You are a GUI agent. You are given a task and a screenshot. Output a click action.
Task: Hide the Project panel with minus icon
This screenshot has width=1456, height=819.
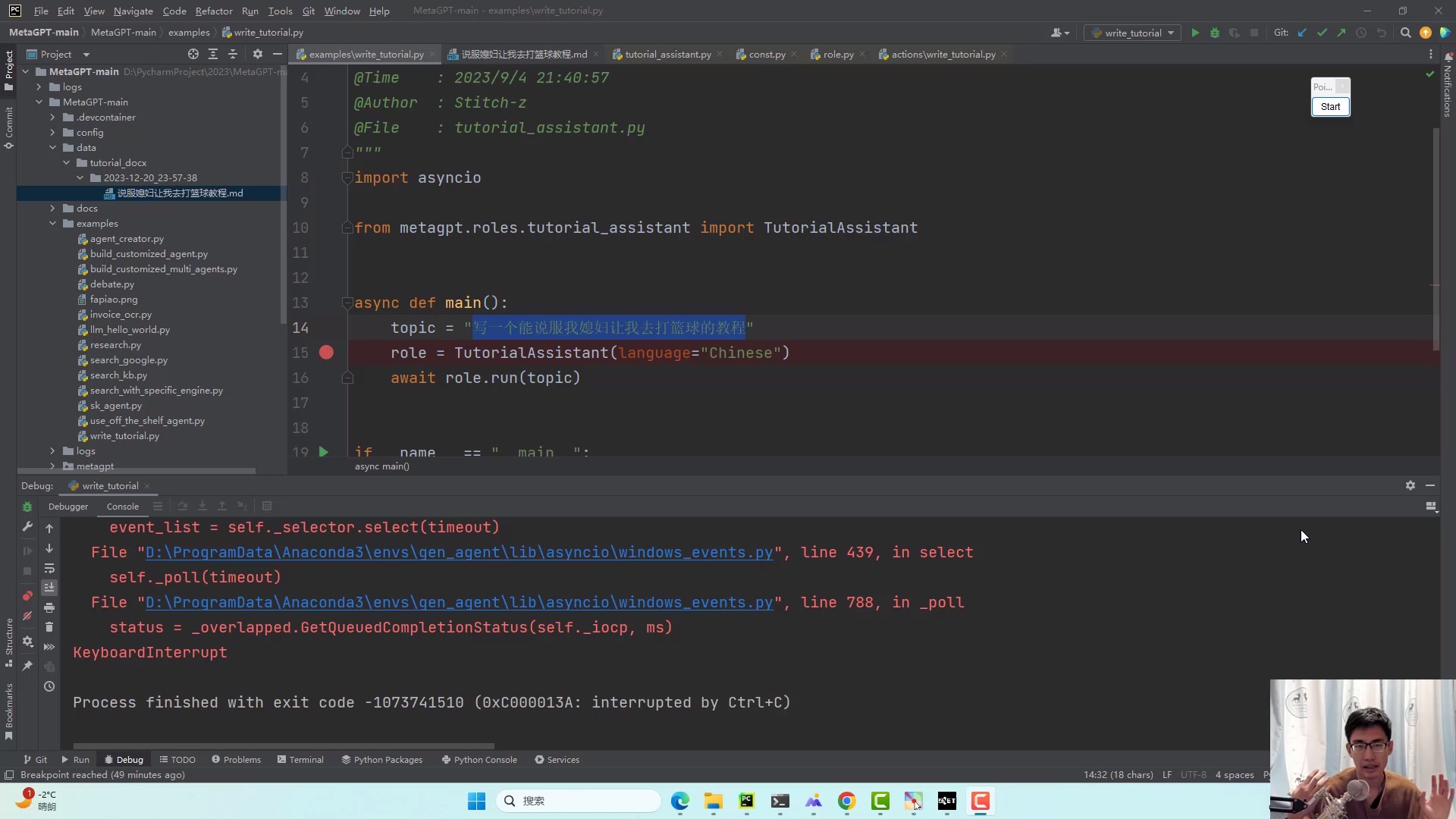tap(278, 54)
